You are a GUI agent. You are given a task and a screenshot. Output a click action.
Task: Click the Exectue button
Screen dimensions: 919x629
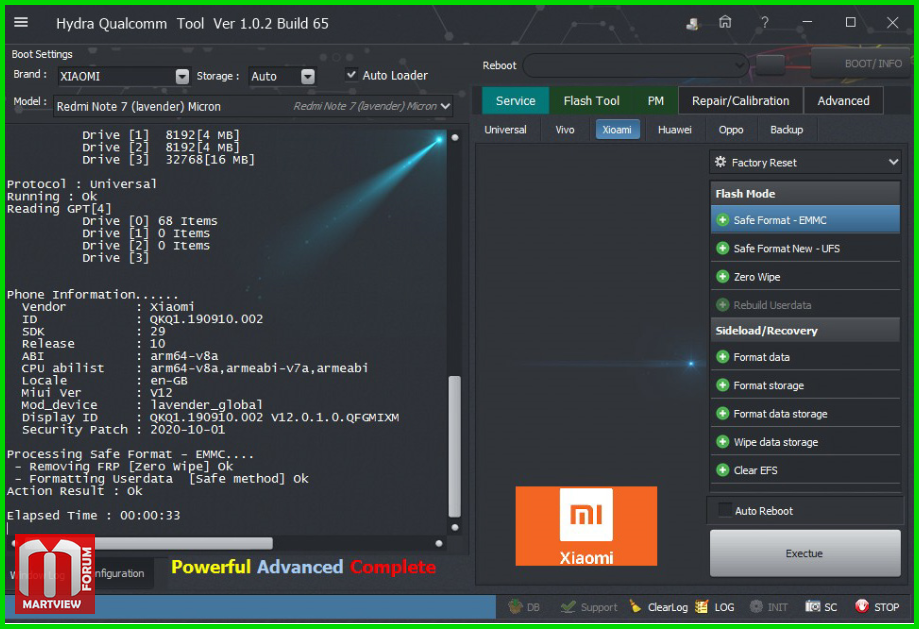pos(804,553)
